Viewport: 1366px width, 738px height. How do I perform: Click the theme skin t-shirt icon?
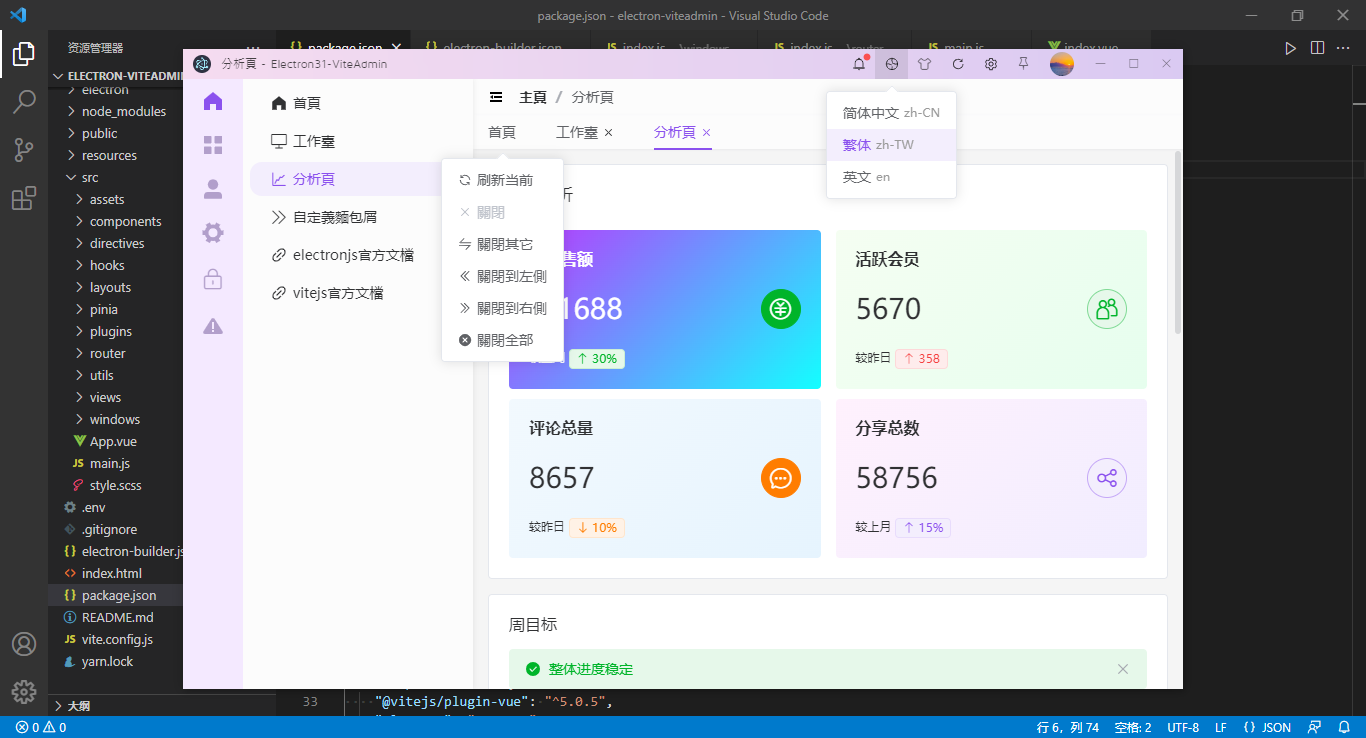923,63
